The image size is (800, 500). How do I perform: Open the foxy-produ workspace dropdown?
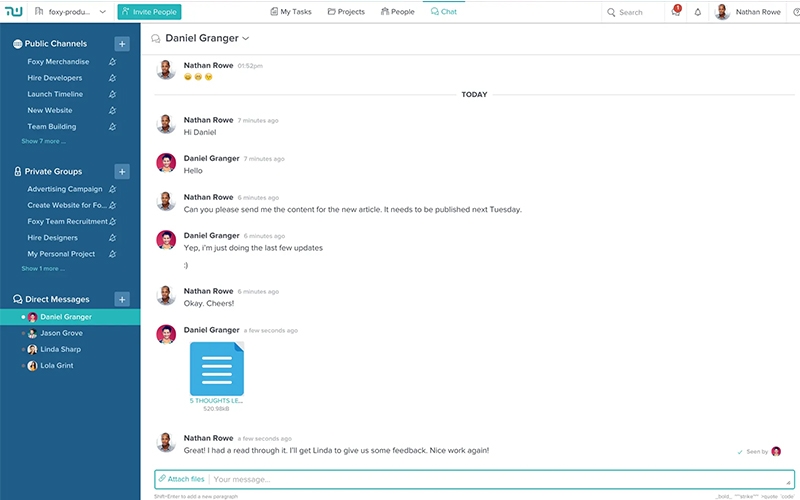(70, 11)
